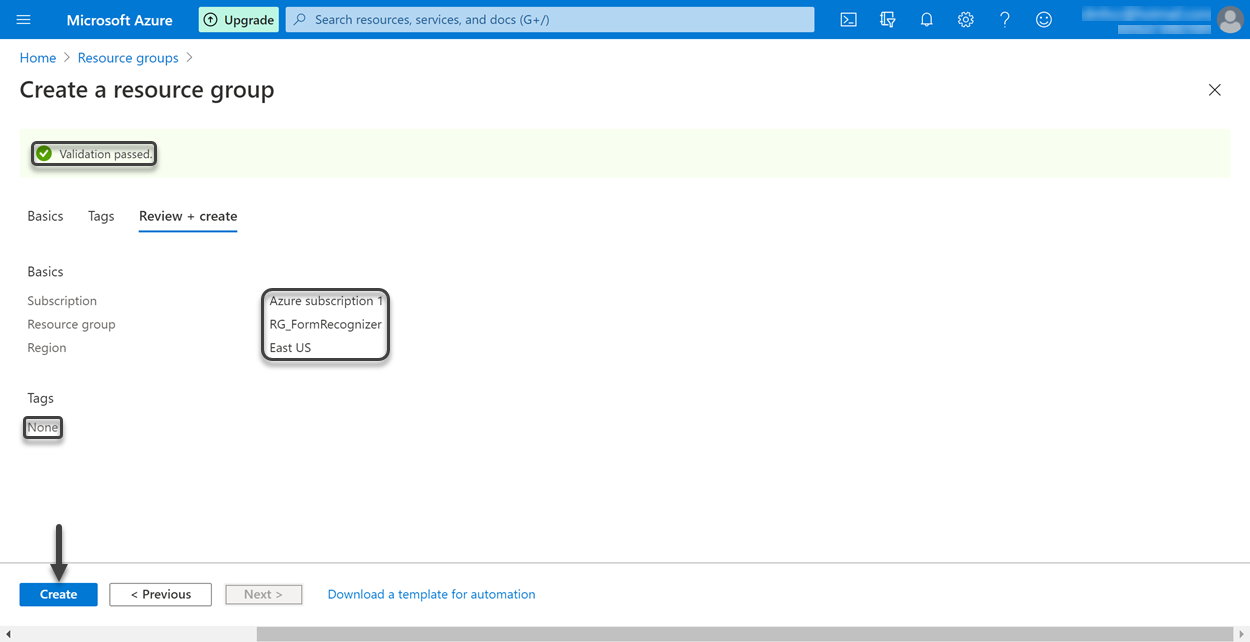Open the Azure portal hamburger menu
The height and width of the screenshot is (642, 1250).
click(24, 20)
